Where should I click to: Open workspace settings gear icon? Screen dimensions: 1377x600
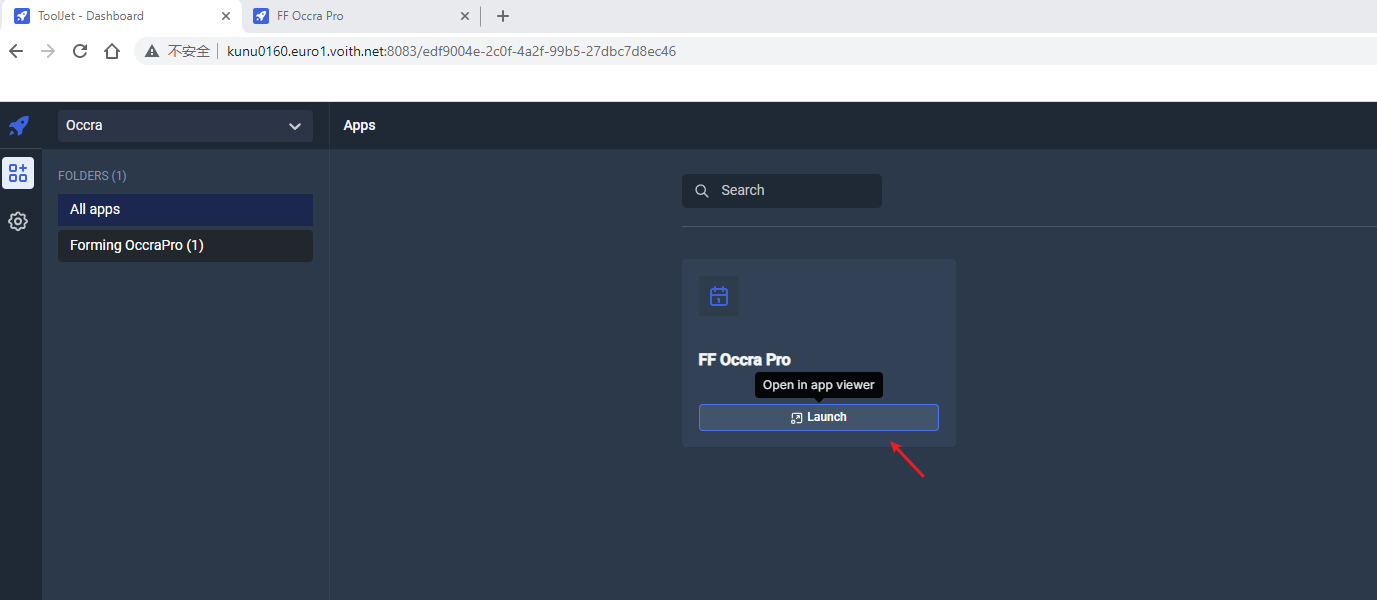click(x=18, y=221)
